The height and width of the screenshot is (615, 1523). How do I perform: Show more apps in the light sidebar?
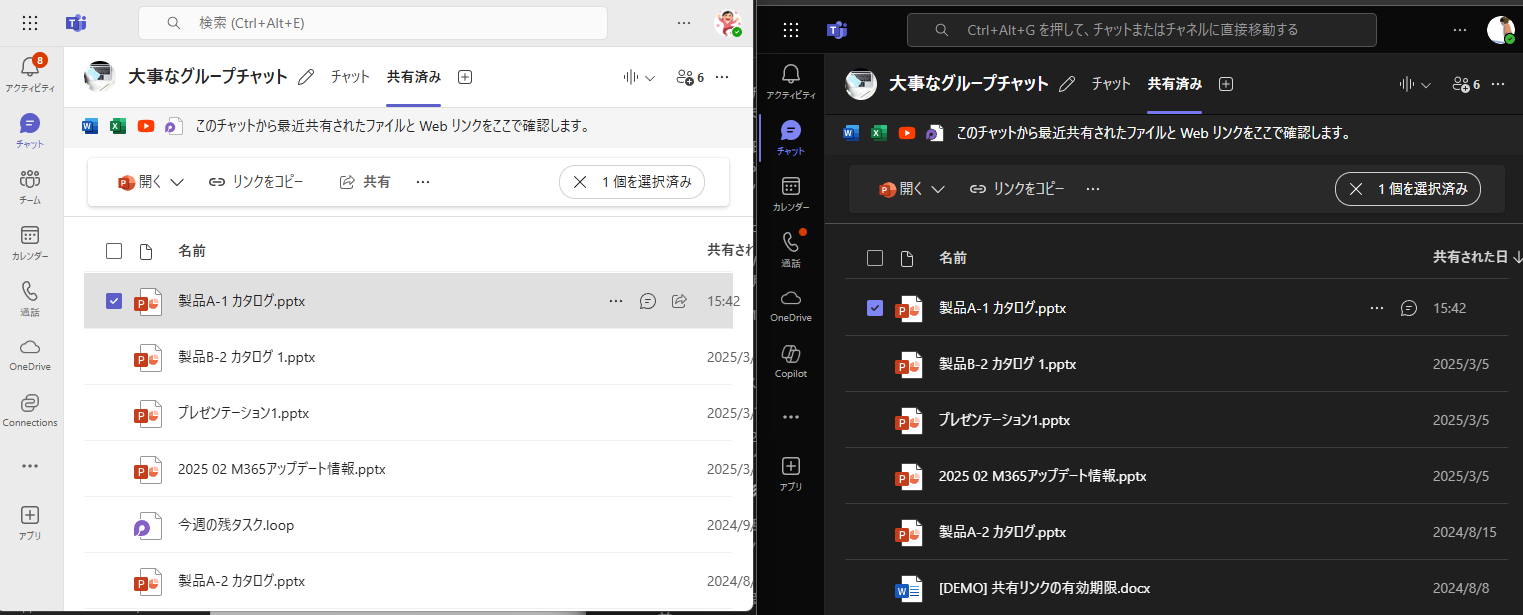click(30, 466)
